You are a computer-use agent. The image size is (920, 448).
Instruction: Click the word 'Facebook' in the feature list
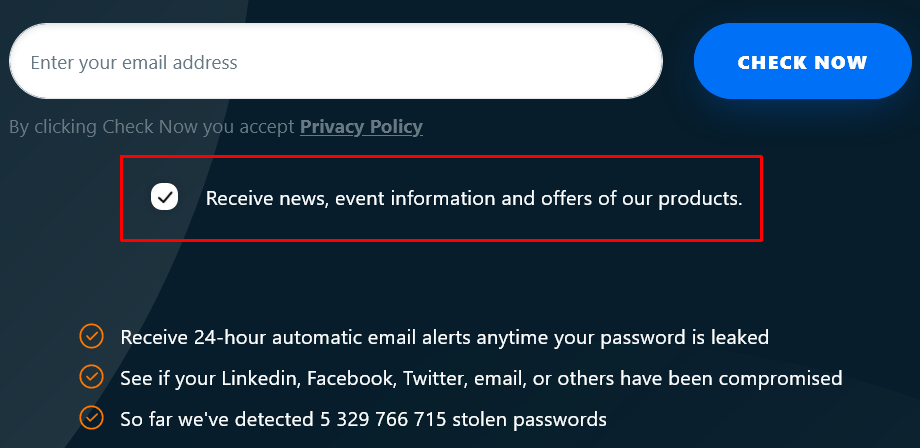(347, 378)
